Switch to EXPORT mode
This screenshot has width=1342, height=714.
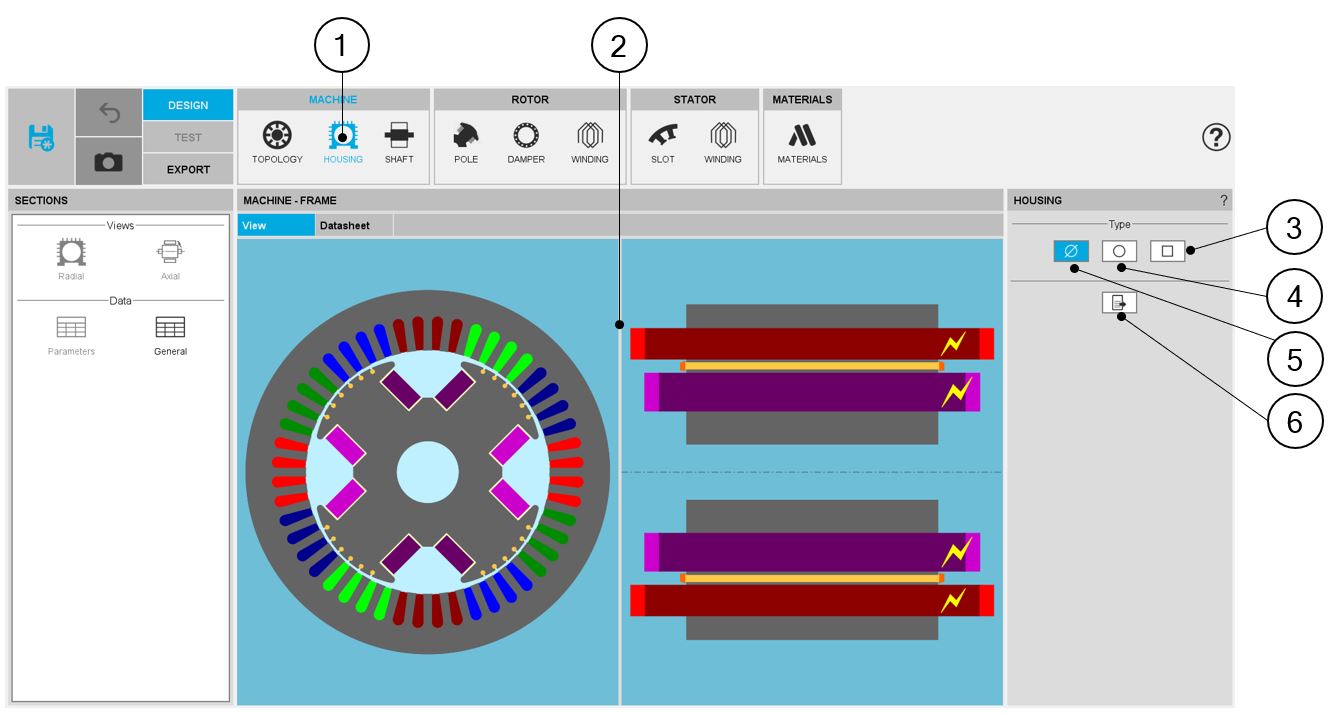coord(188,169)
